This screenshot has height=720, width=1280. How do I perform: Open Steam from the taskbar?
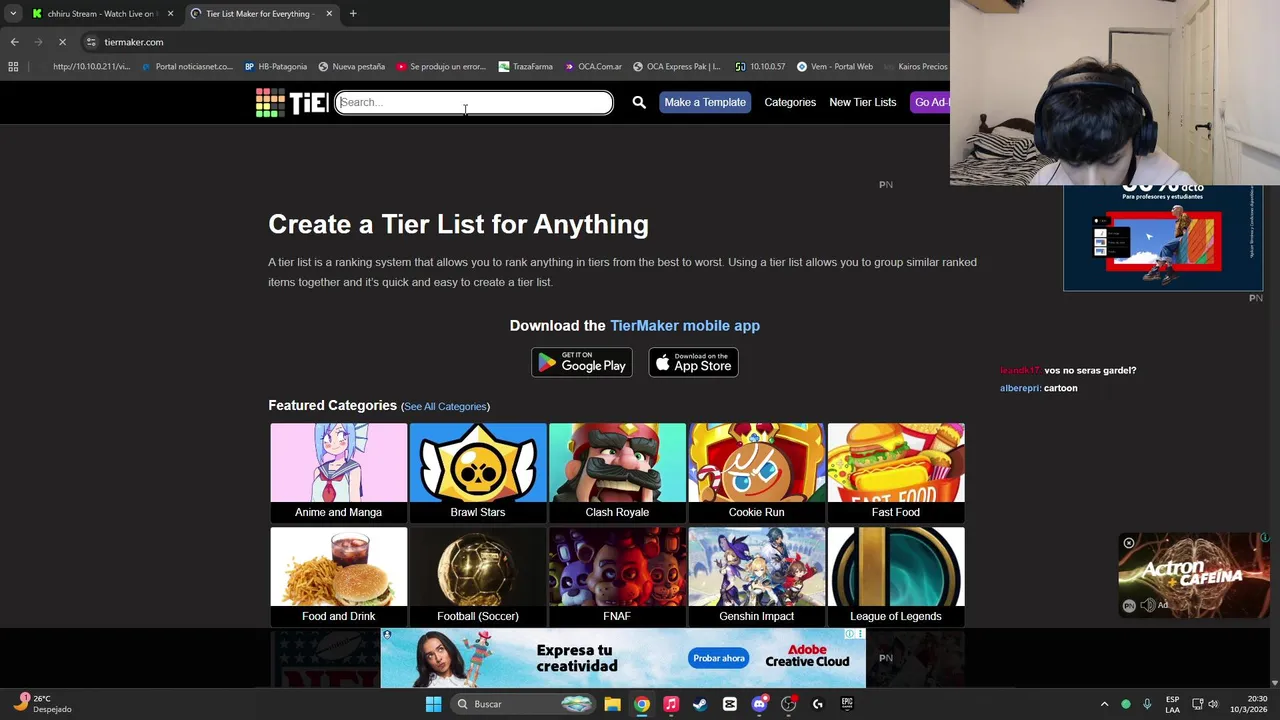(700, 704)
